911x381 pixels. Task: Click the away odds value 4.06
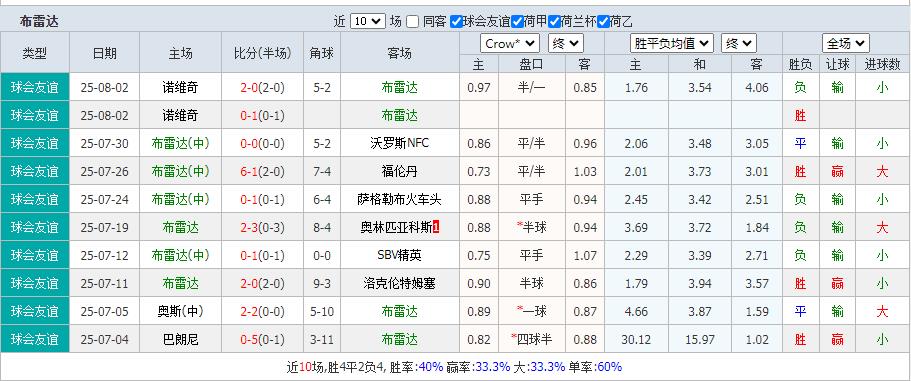(x=756, y=88)
